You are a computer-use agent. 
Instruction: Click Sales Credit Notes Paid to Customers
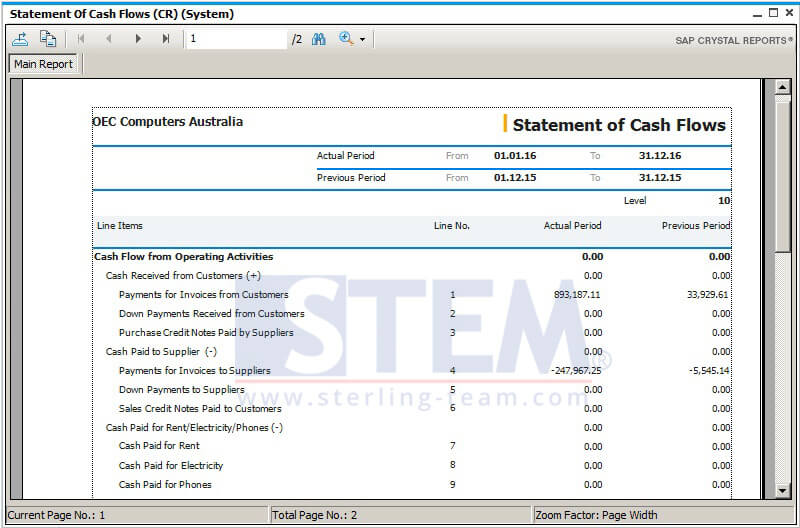(x=200, y=409)
